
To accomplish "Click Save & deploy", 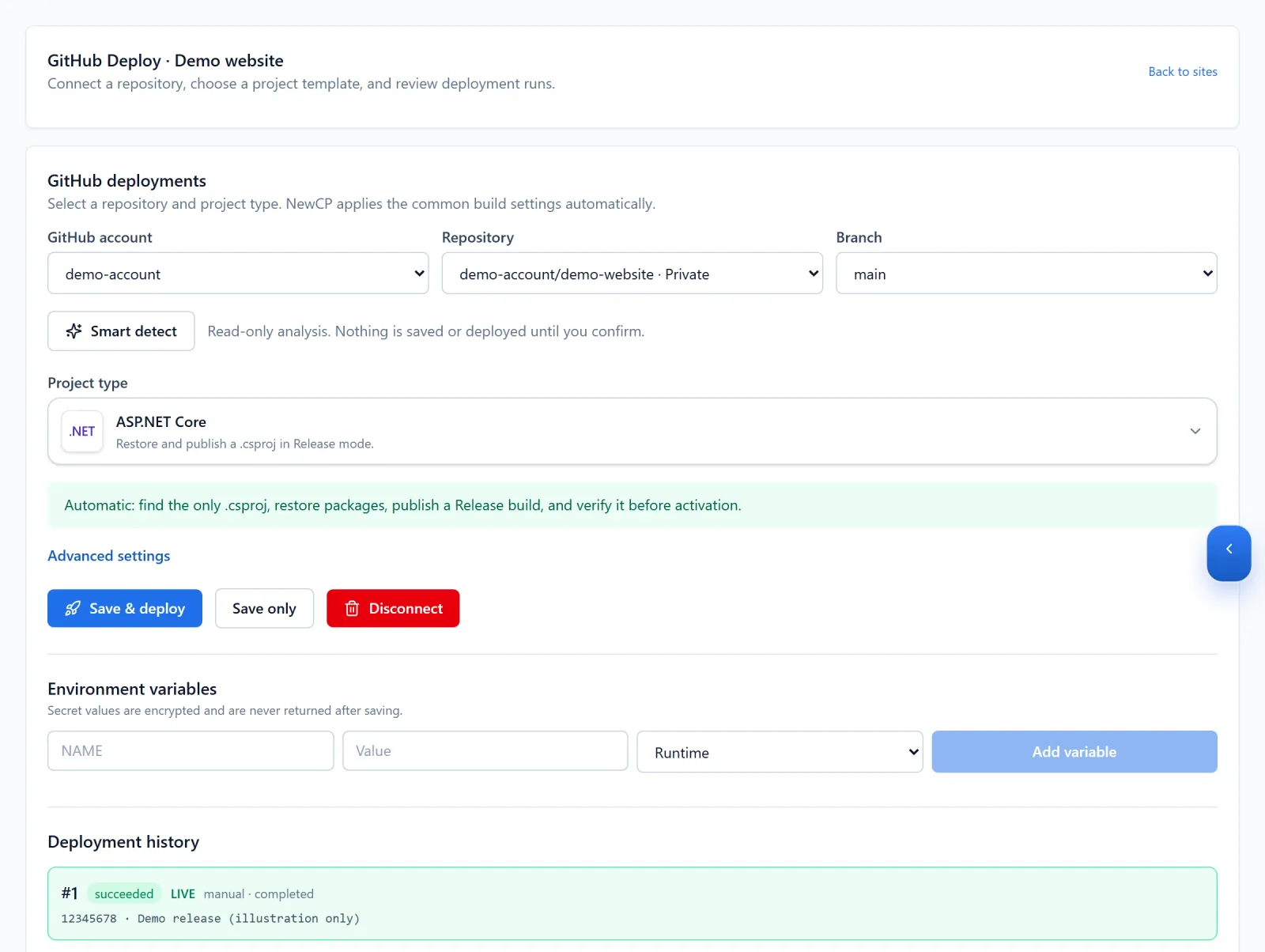I will [x=125, y=608].
